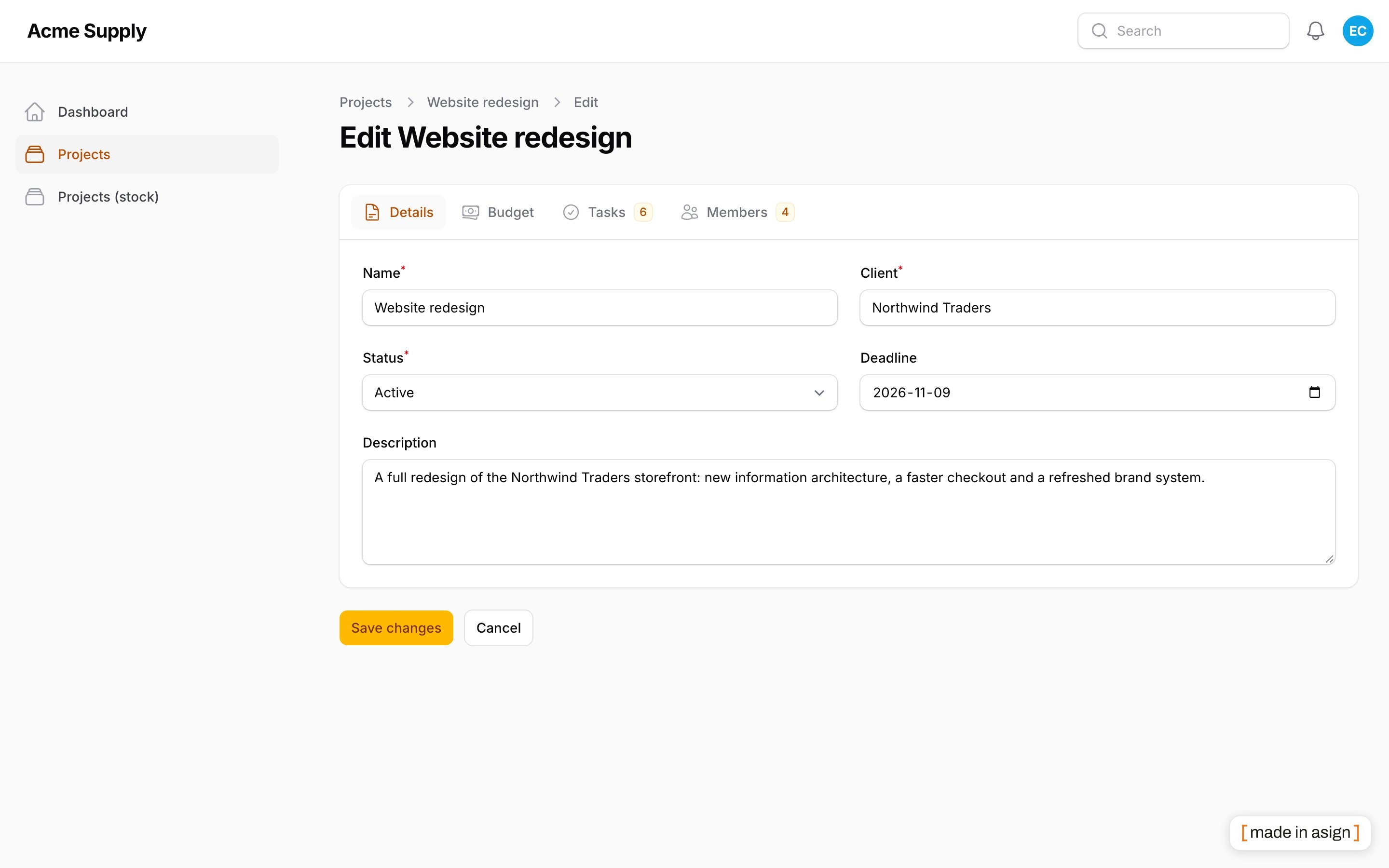Switch to the Tasks tab

[x=607, y=212]
